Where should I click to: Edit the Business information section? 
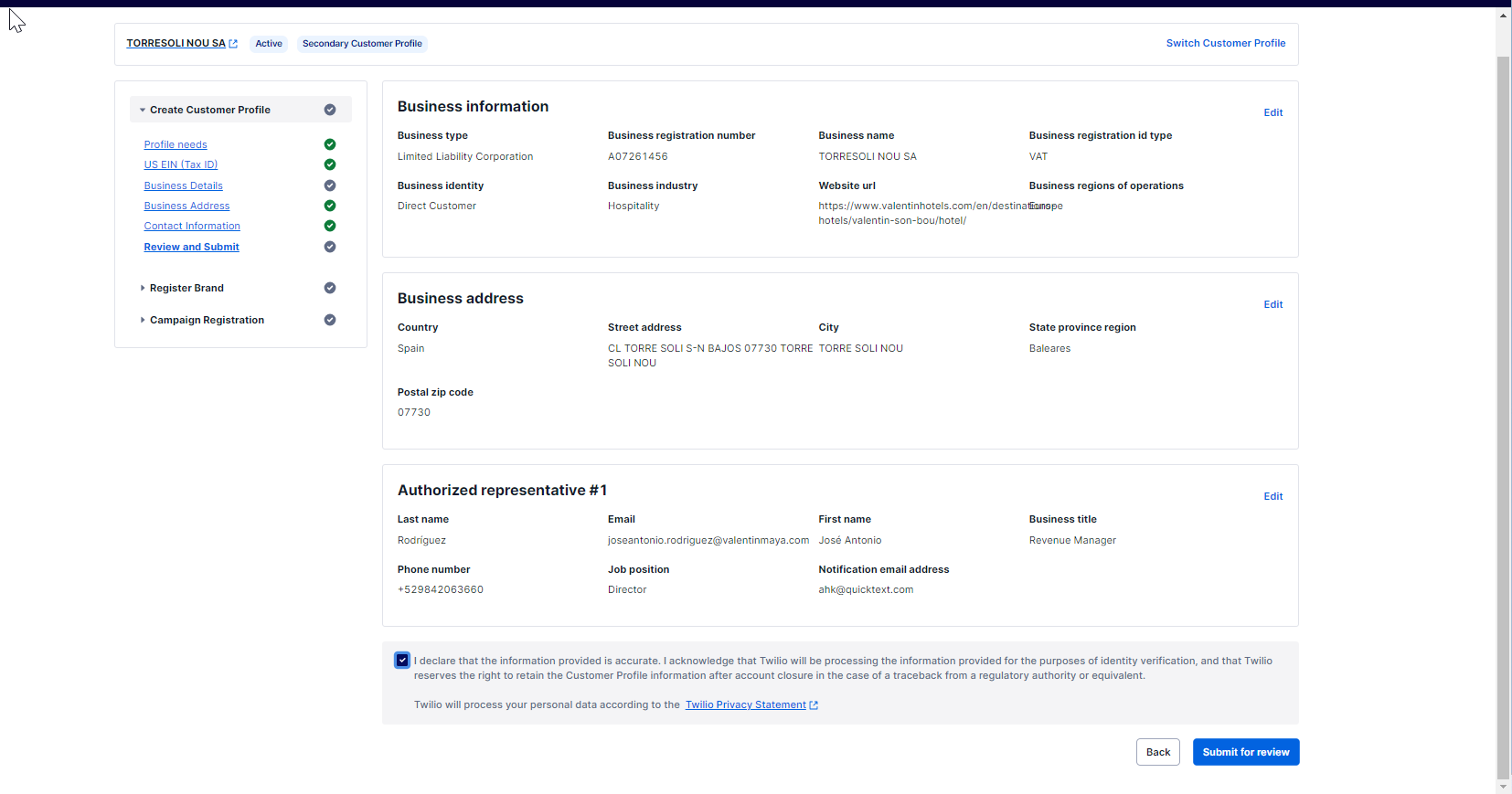tap(1272, 112)
